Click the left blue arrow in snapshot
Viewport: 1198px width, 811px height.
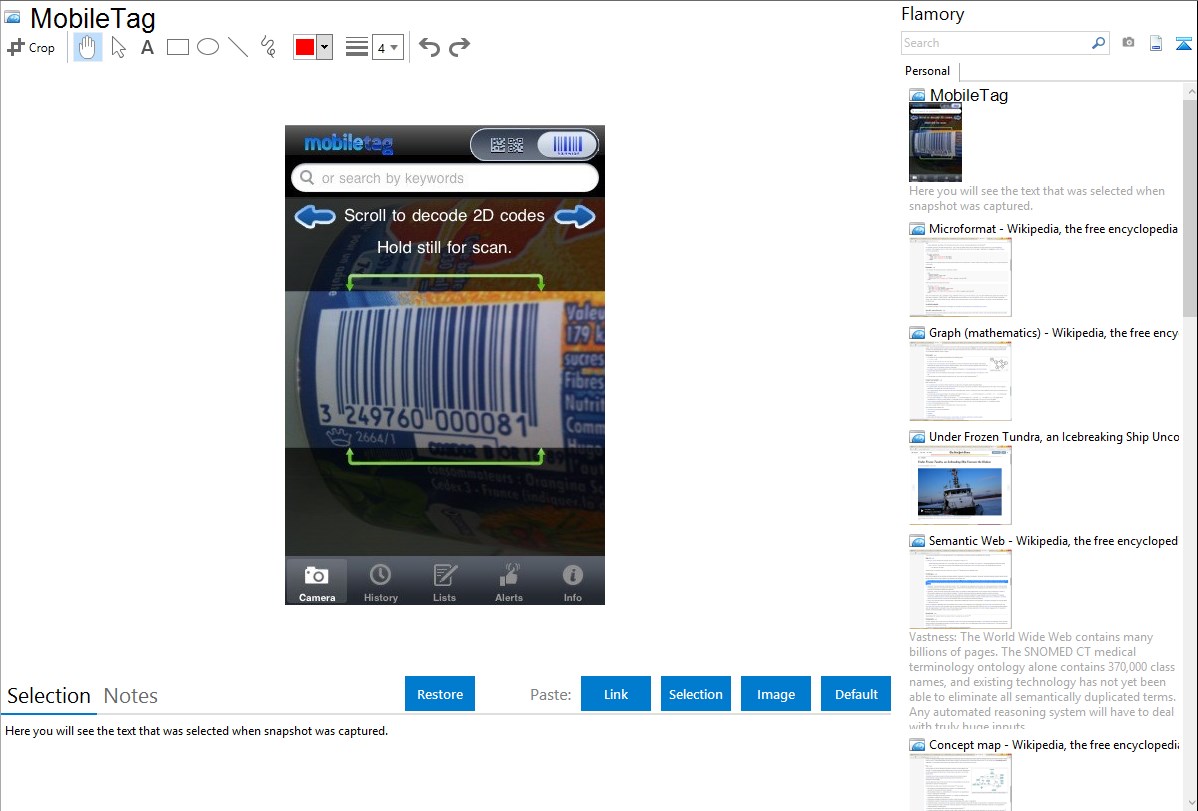pos(315,217)
